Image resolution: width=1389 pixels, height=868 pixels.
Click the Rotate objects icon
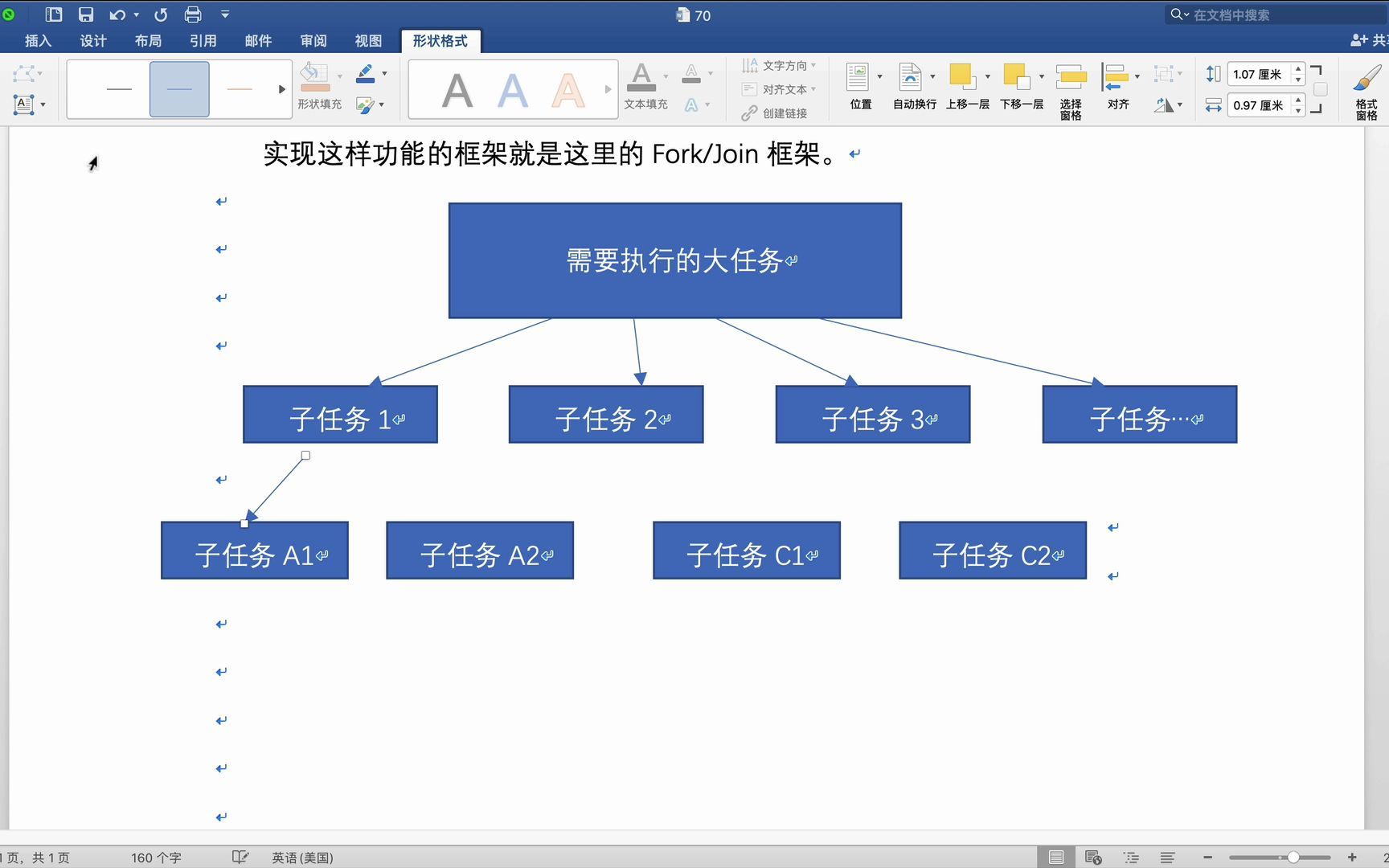[x=1163, y=105]
